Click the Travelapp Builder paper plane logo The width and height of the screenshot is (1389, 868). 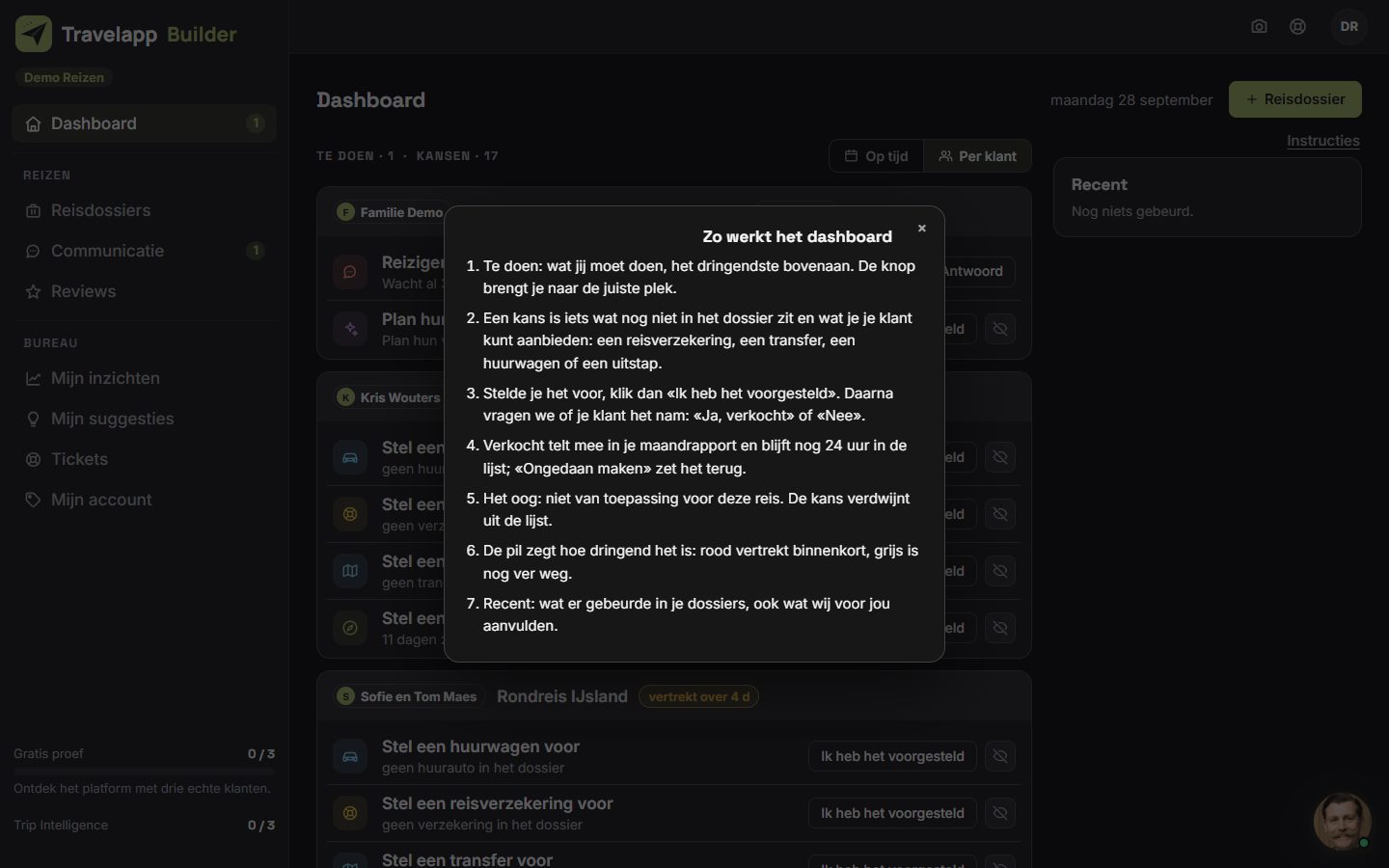34,34
